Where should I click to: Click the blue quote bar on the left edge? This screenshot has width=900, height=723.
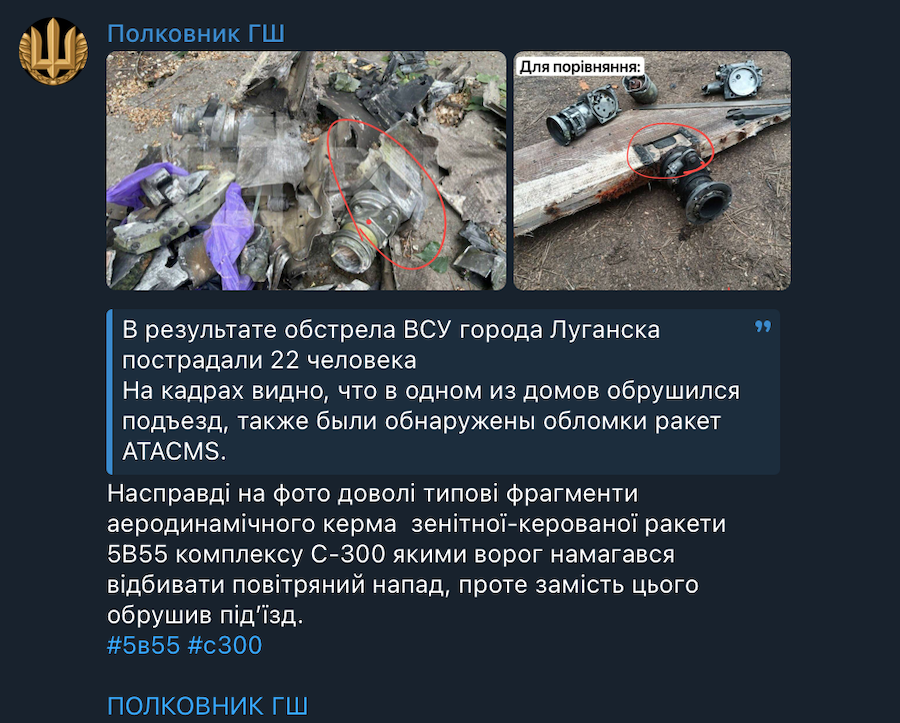pyautogui.click(x=110, y=391)
